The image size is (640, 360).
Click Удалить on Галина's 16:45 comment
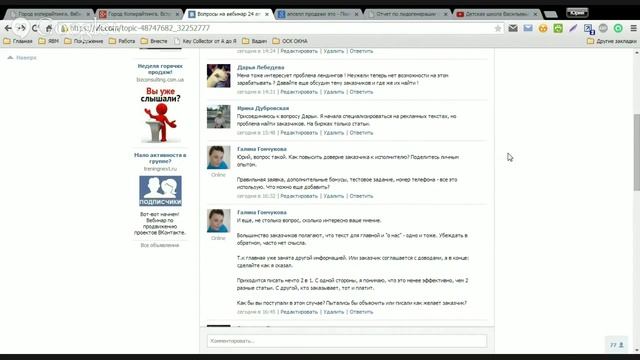[x=333, y=312]
